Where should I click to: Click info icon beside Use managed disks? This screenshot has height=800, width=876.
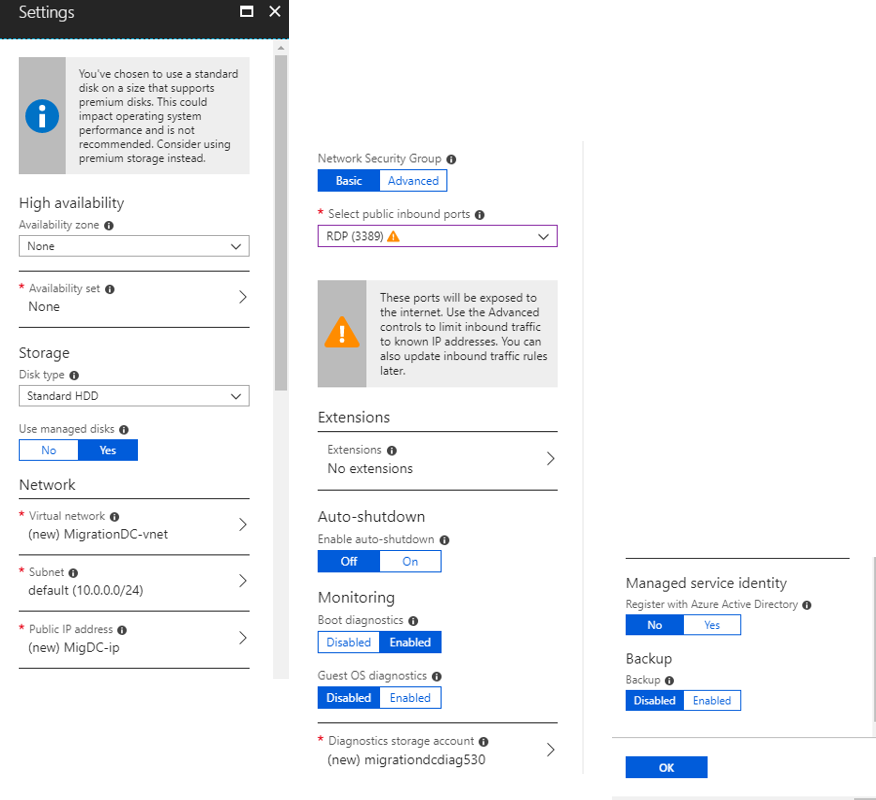click(x=124, y=430)
